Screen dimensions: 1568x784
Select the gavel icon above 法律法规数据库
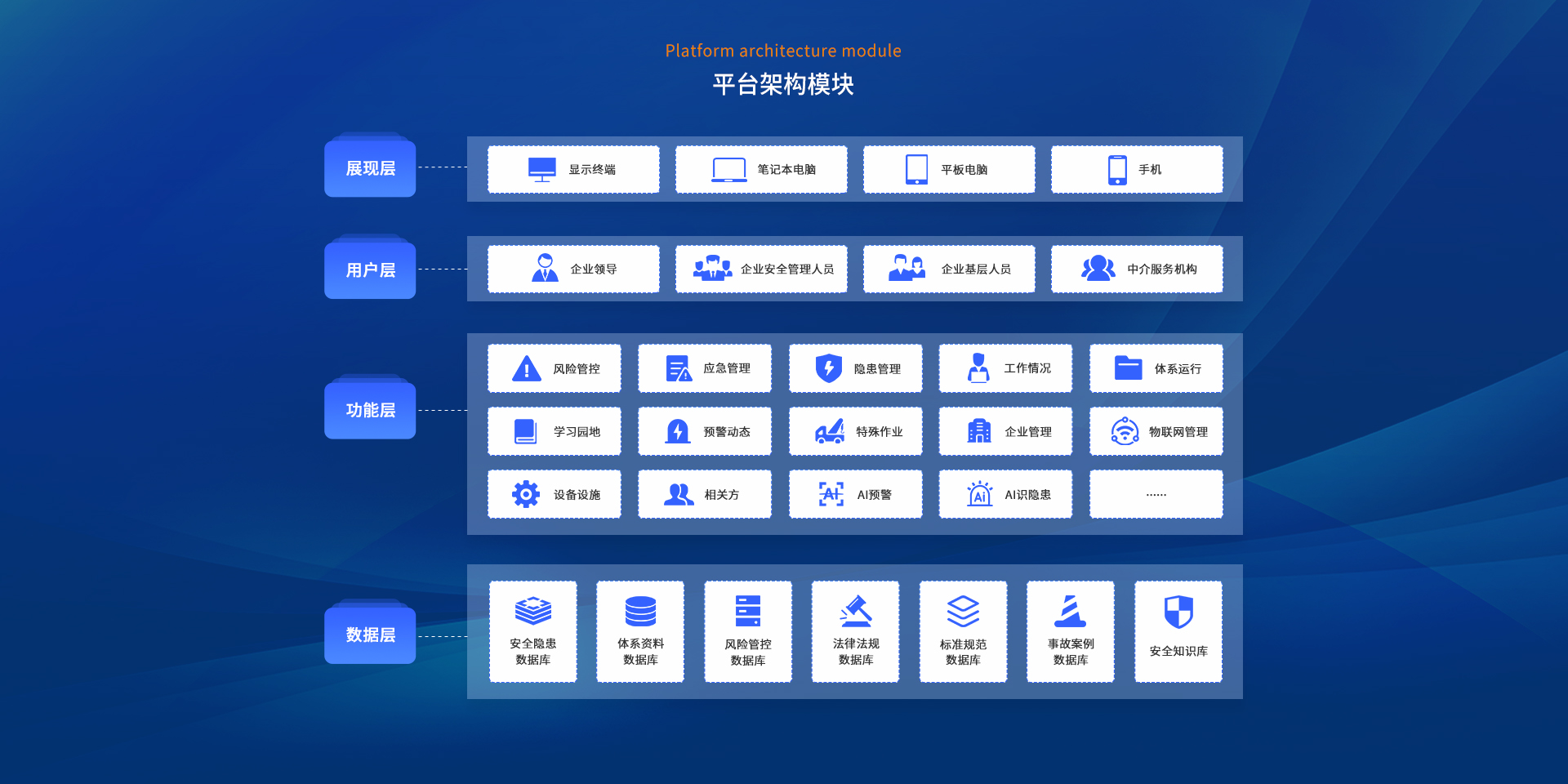pyautogui.click(x=856, y=611)
